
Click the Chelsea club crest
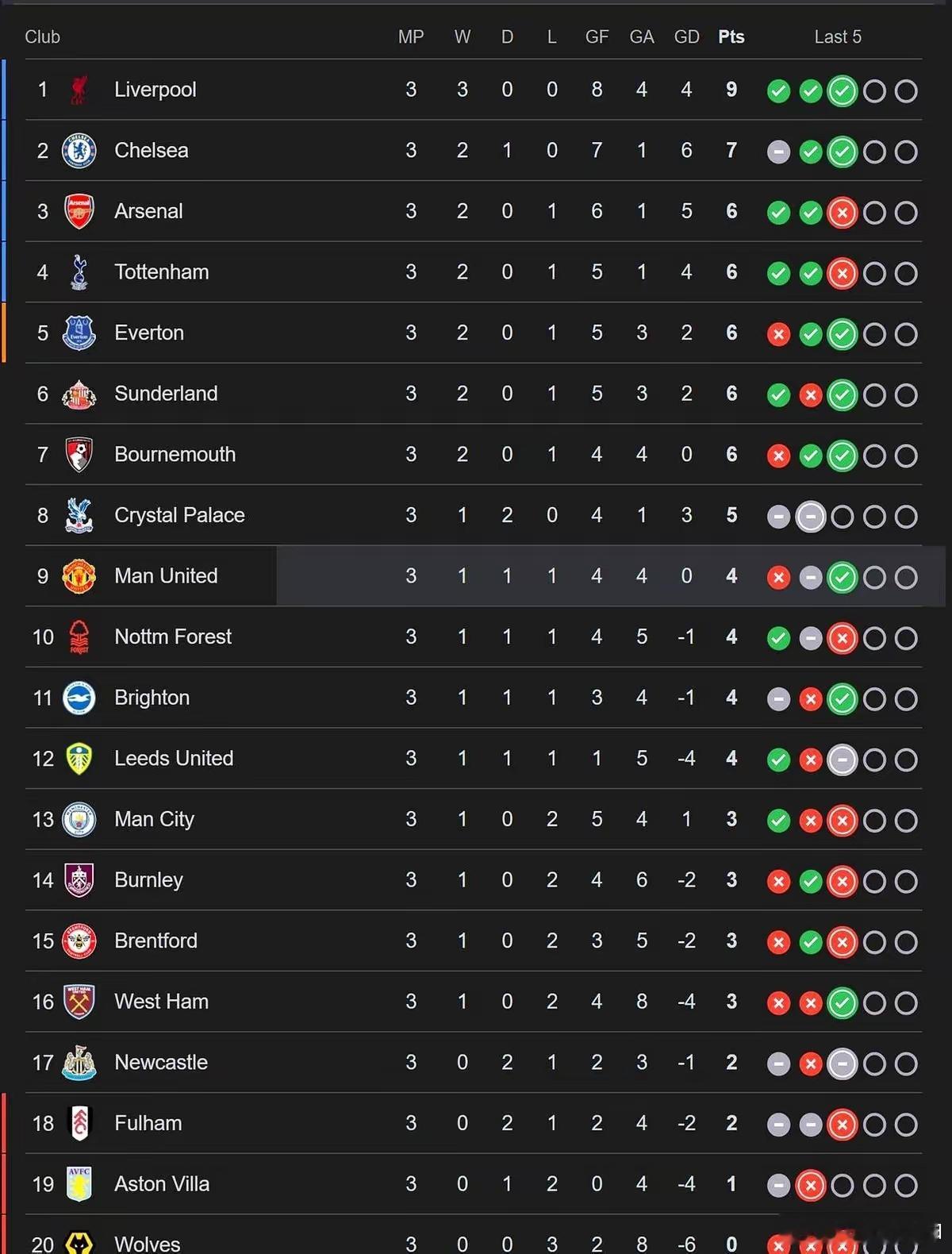pyautogui.click(x=79, y=151)
